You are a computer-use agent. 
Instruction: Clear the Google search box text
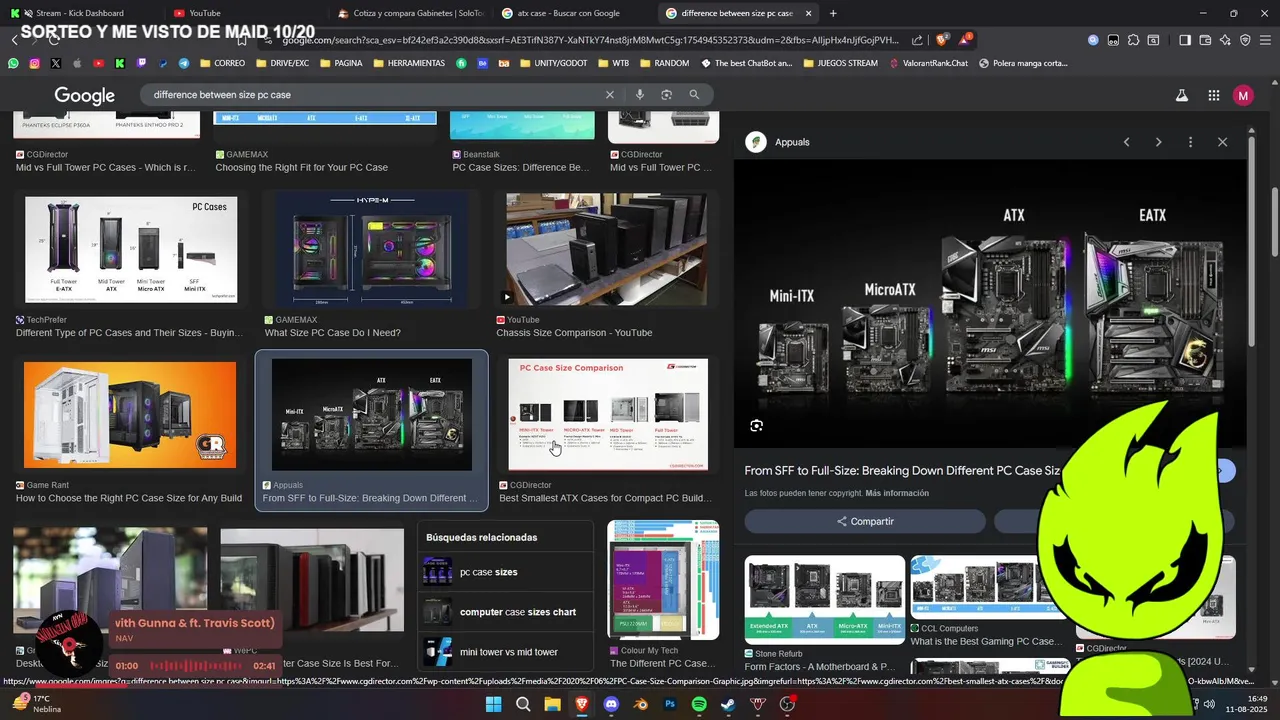click(x=609, y=94)
